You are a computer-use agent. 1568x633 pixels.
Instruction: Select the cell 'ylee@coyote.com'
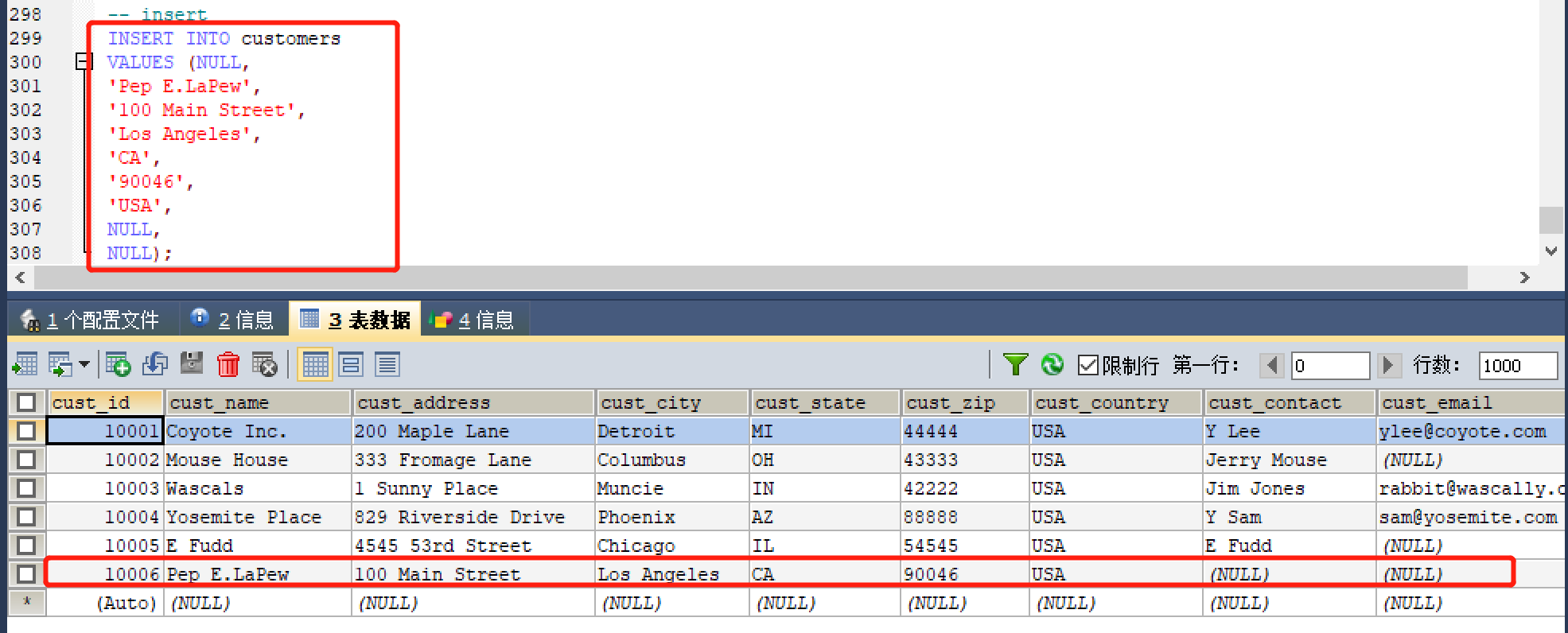coord(1472,431)
